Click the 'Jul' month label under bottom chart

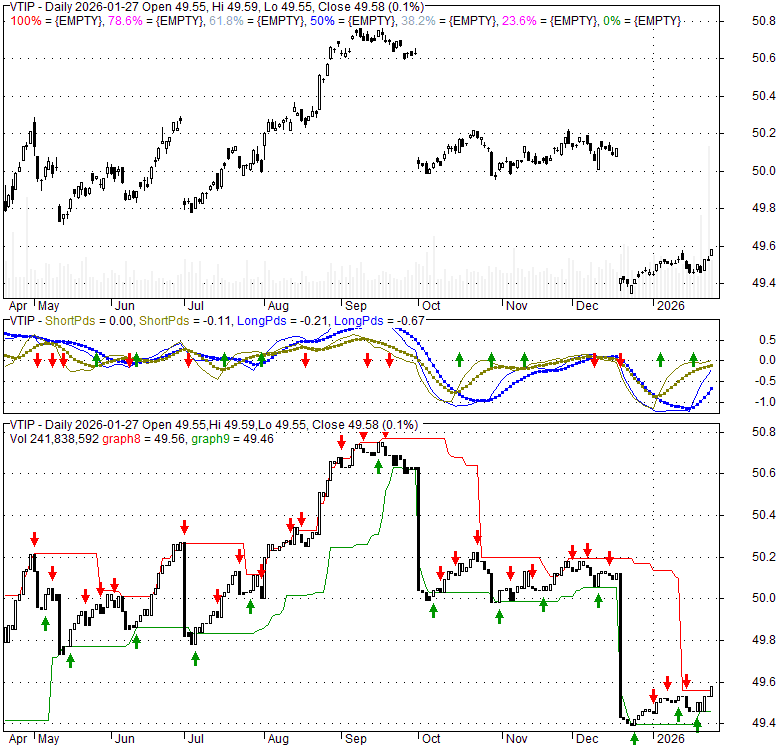tap(195, 739)
